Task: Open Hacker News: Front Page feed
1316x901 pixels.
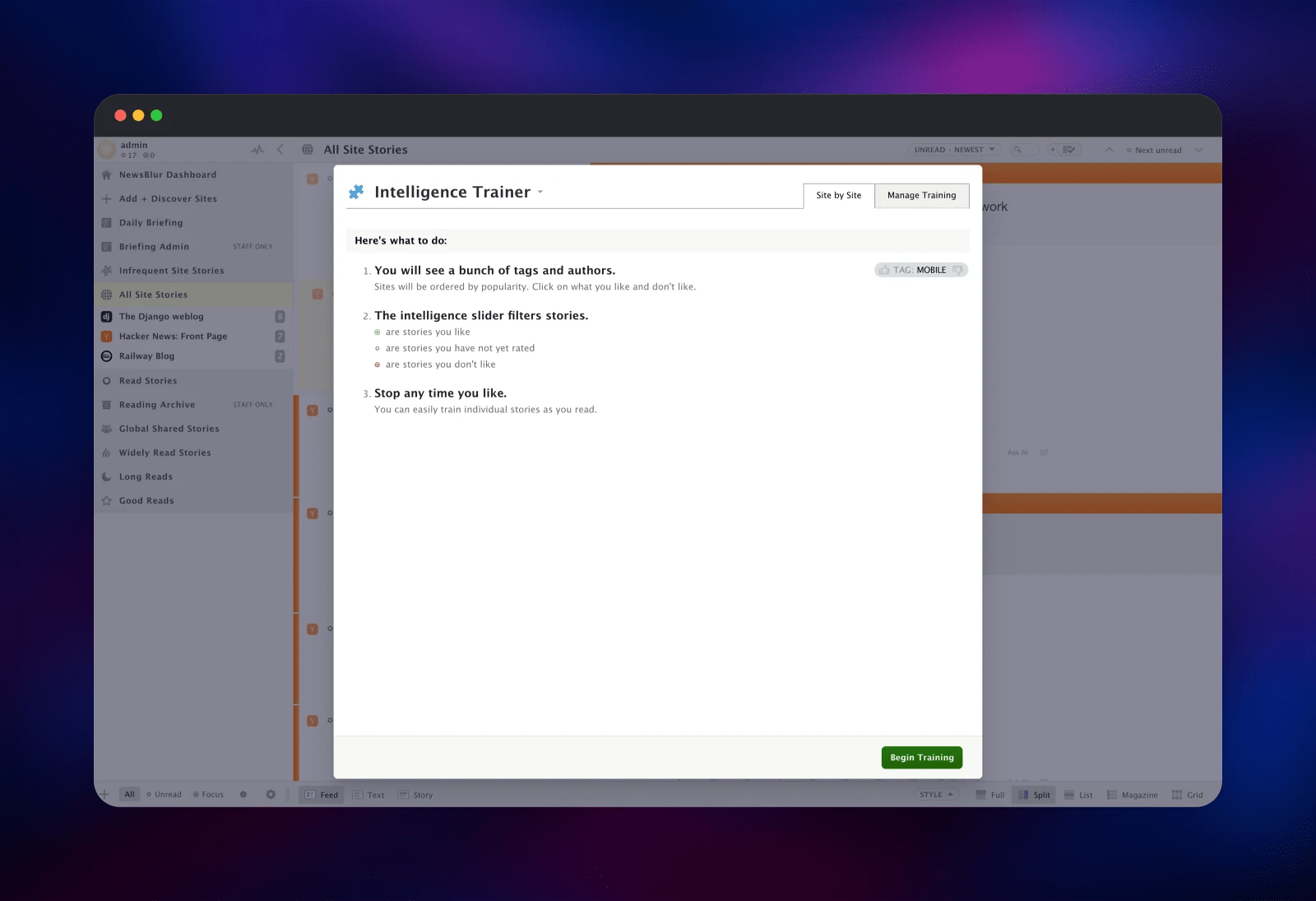Action: [x=173, y=336]
